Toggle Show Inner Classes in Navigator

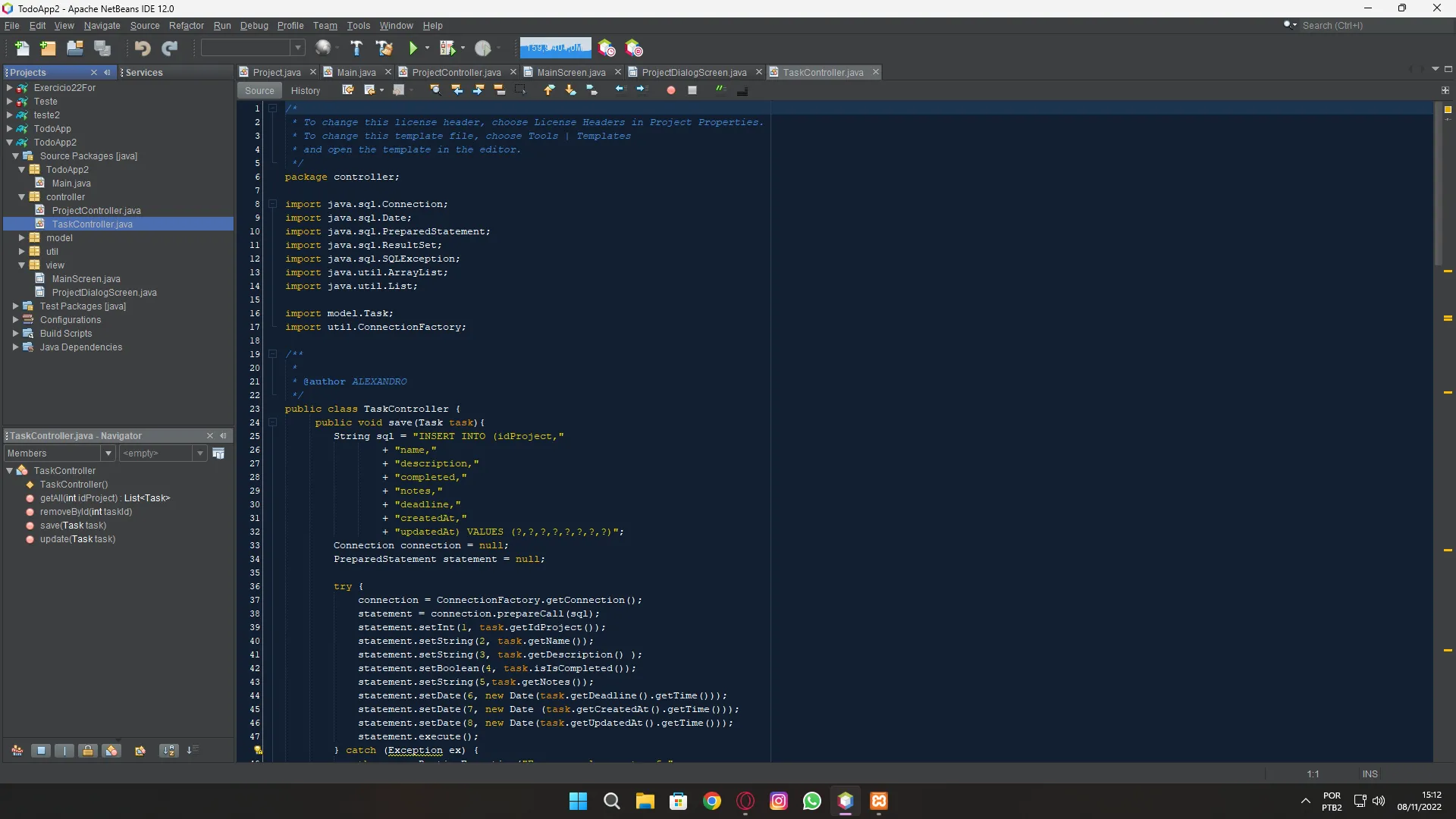point(111,751)
